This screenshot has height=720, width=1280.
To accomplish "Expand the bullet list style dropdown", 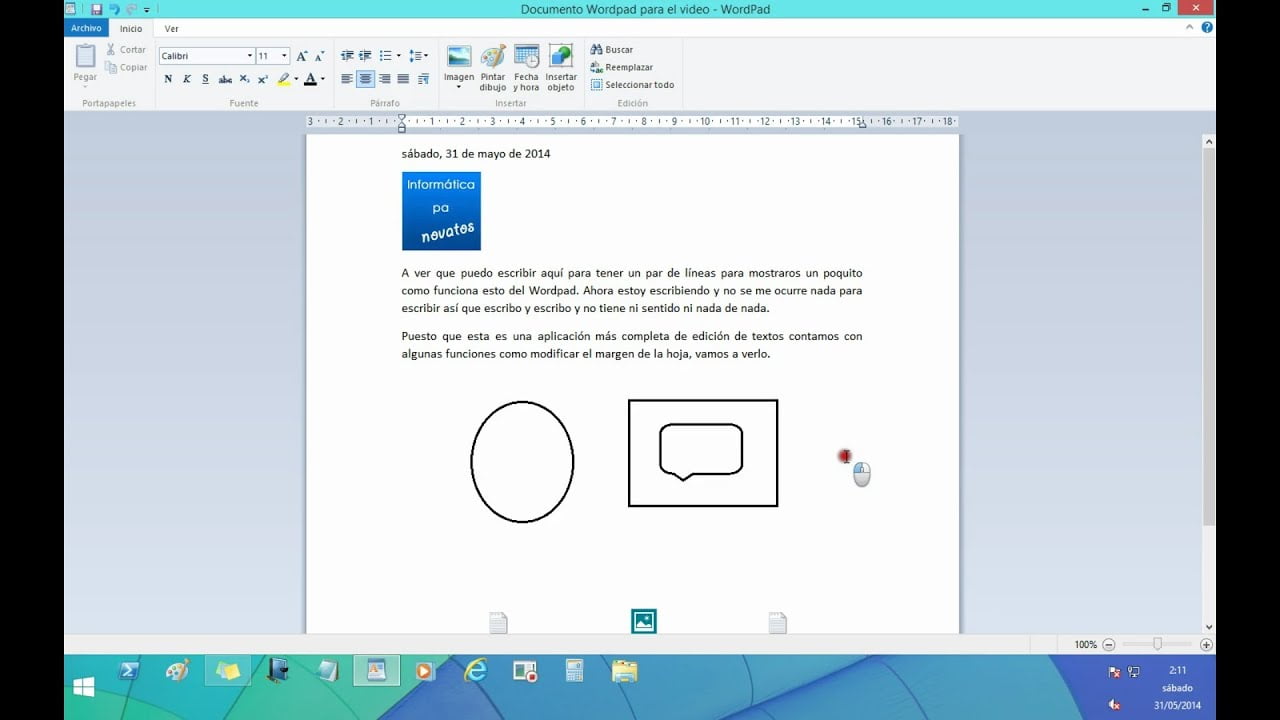I will coord(399,56).
